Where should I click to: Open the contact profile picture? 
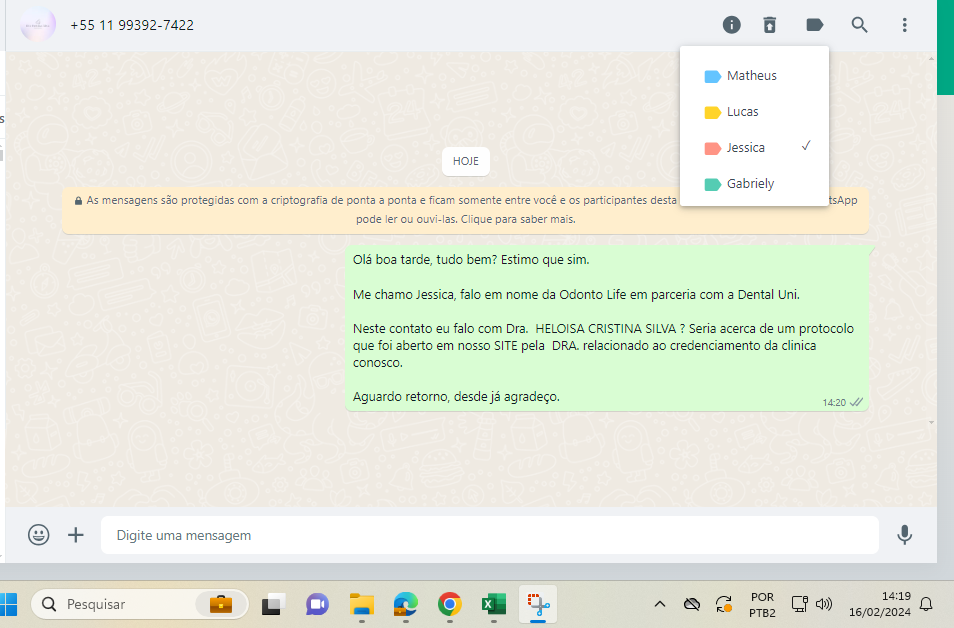38,25
